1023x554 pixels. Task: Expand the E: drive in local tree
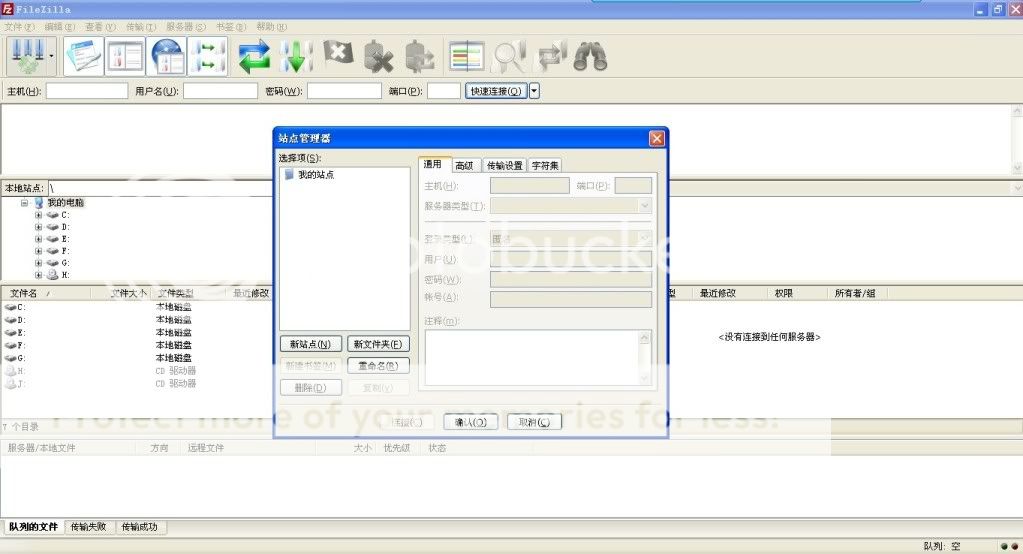[38, 239]
